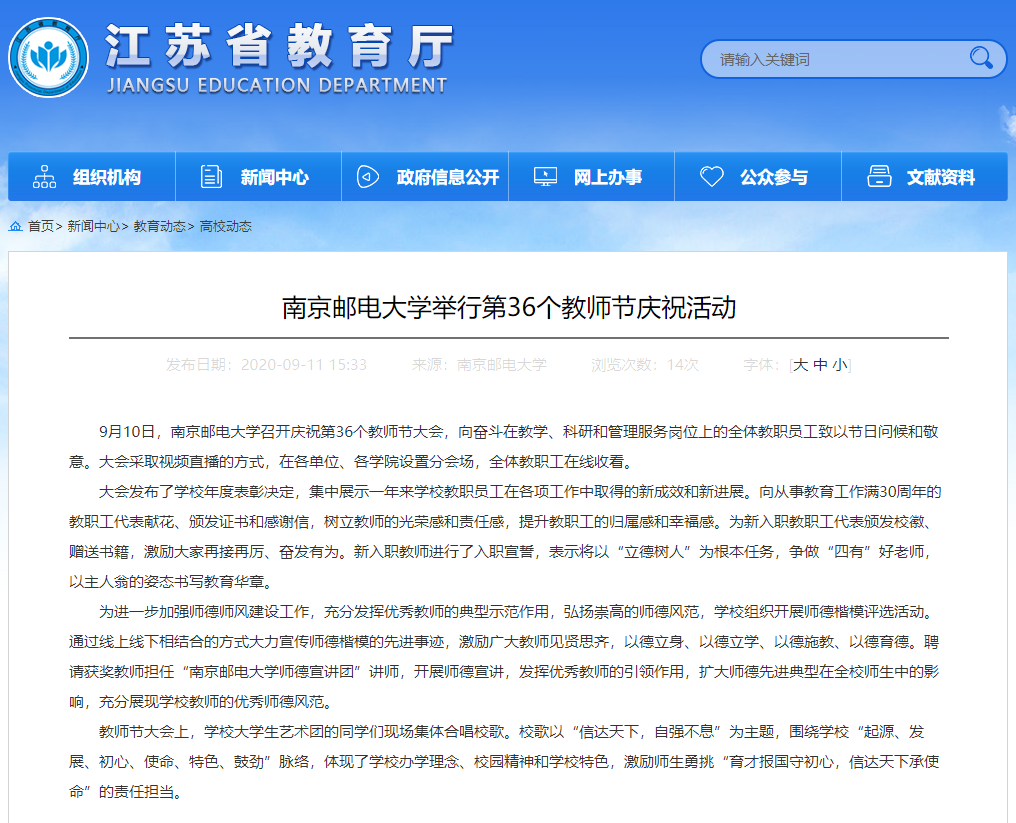
Task: Click the Jiangsu Education Department logo
Action: (x=48, y=57)
